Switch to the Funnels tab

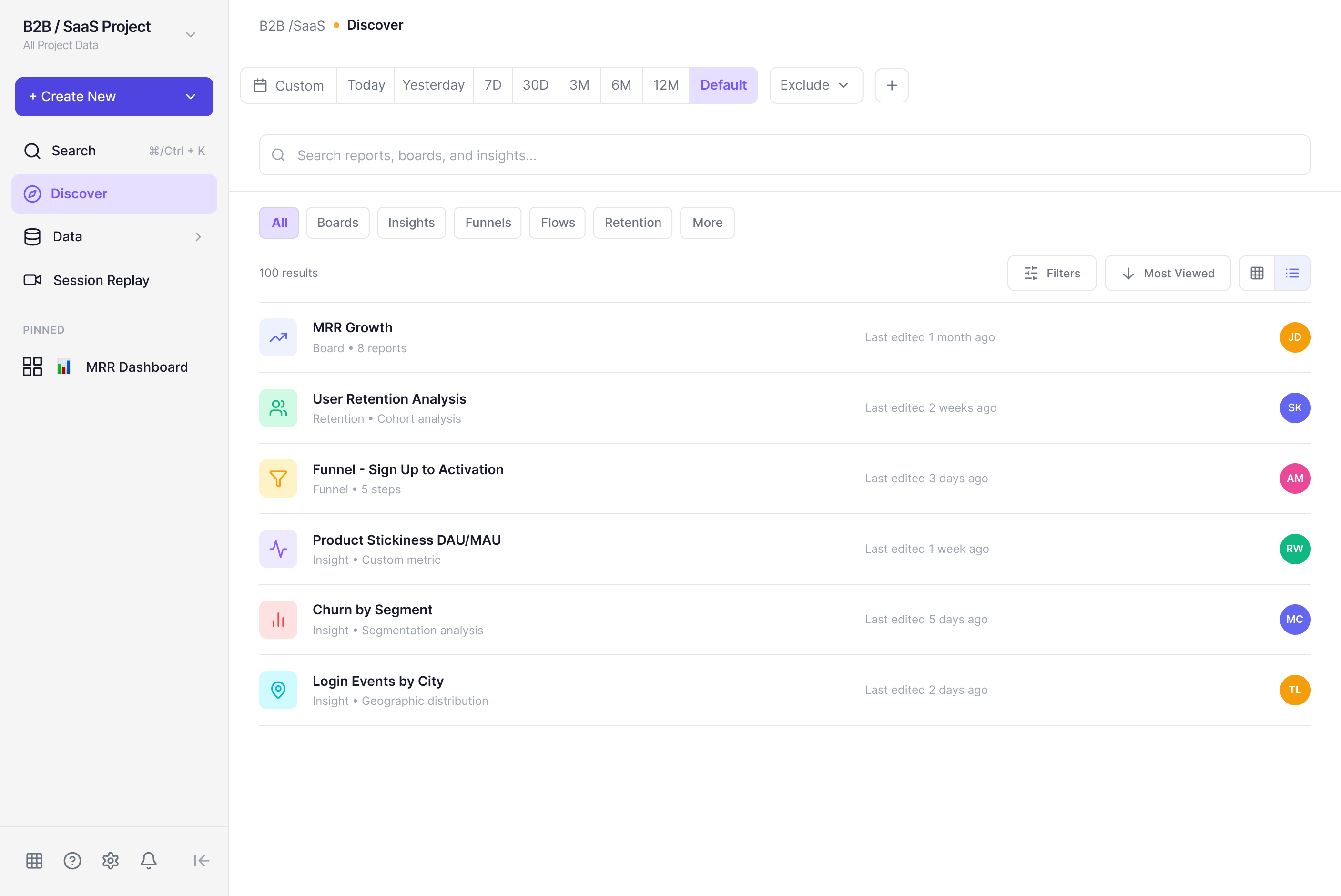488,222
